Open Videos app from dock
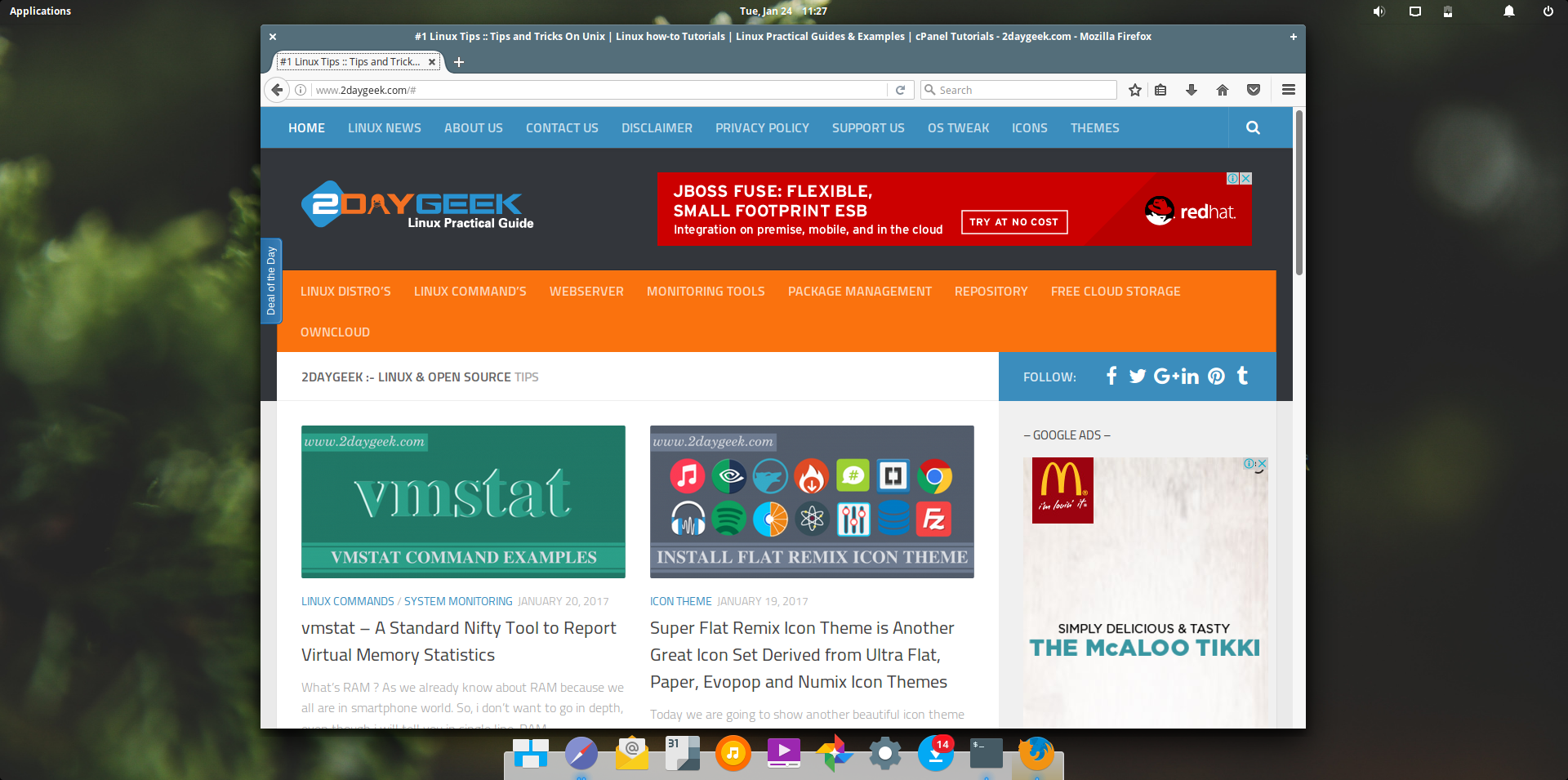Image resolution: width=1568 pixels, height=780 pixels. [784, 753]
